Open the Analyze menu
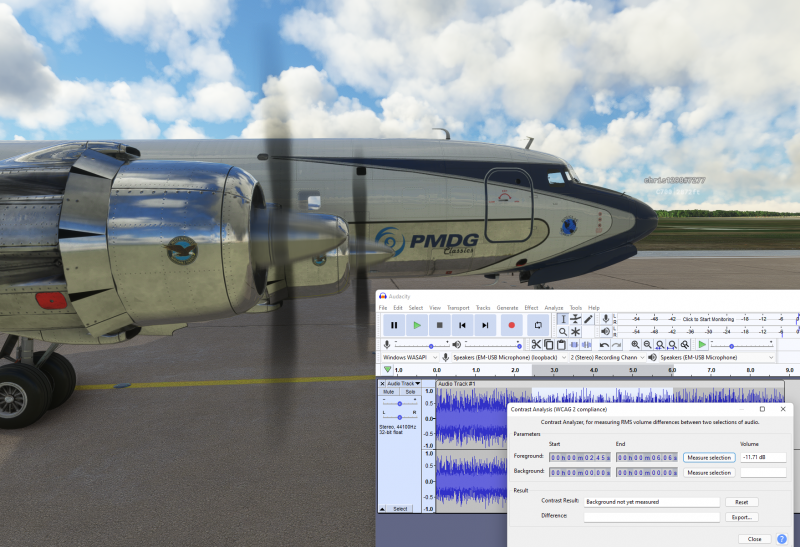 tap(554, 308)
